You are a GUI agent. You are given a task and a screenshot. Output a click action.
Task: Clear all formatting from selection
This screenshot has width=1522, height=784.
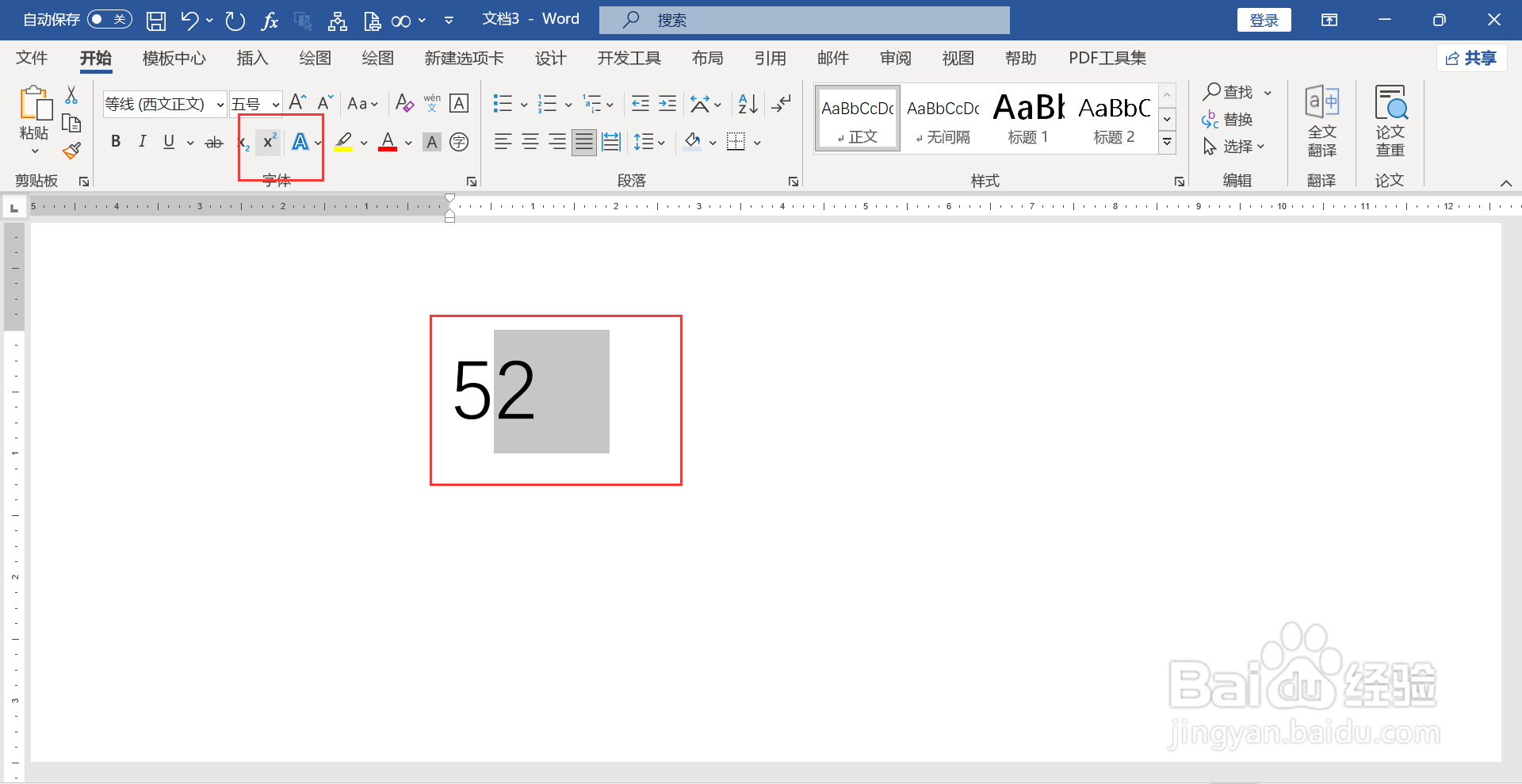(x=404, y=103)
